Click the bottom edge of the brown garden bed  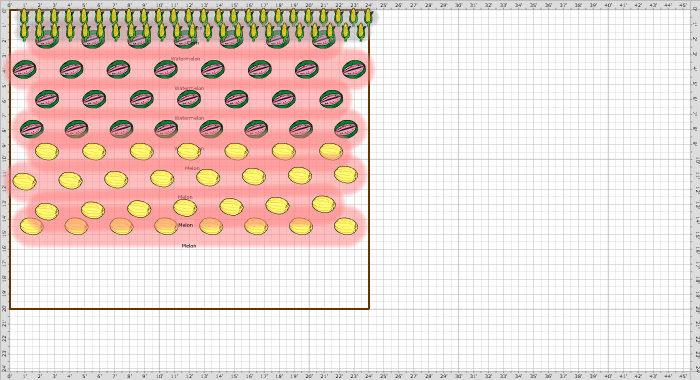189,308
